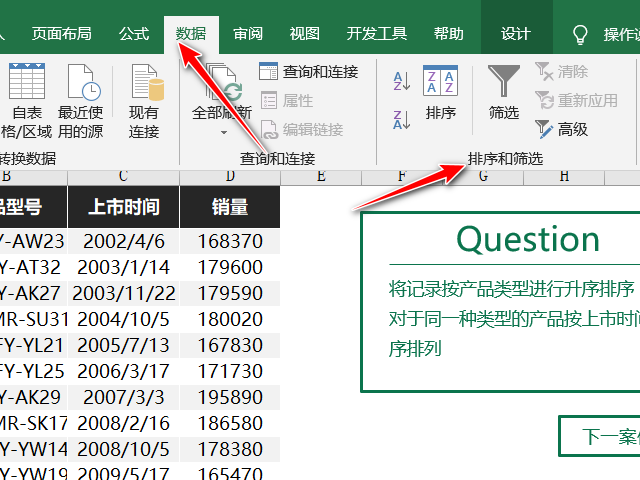Select the cell with 195890
This screenshot has height=480, width=640.
[x=230, y=398]
